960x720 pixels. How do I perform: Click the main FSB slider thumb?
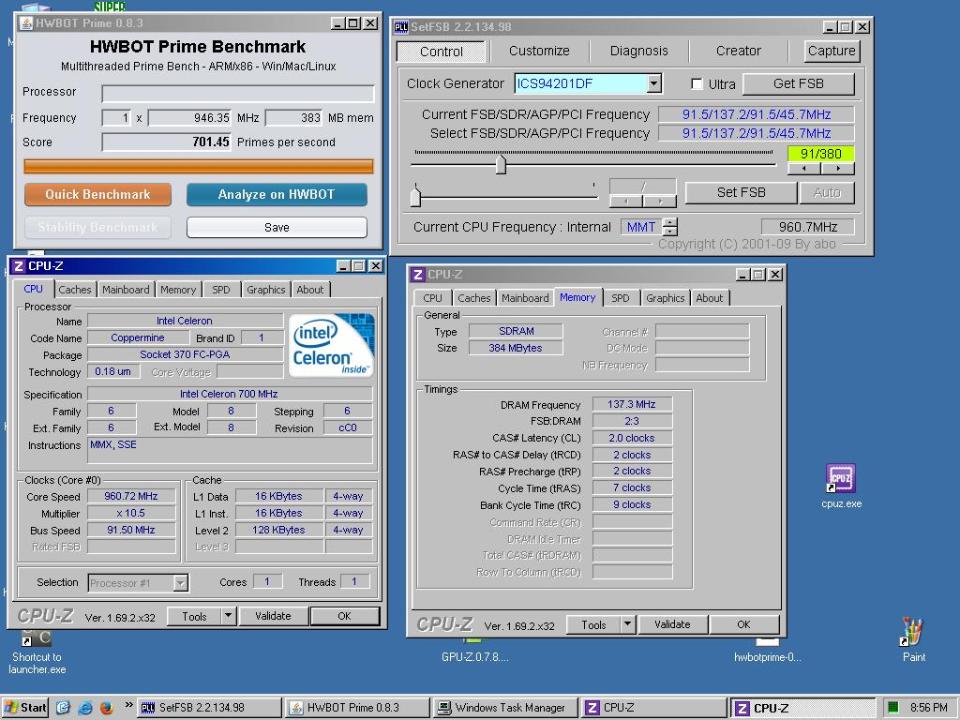point(501,165)
